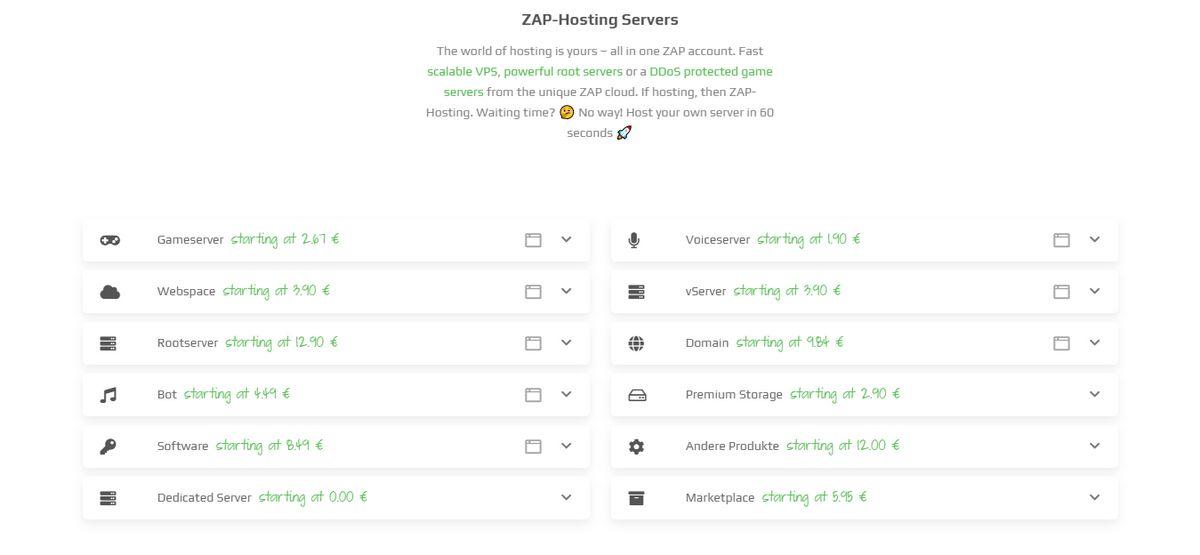Select the Domain product label
Viewport: 1200px width, 555px height.
click(707, 343)
